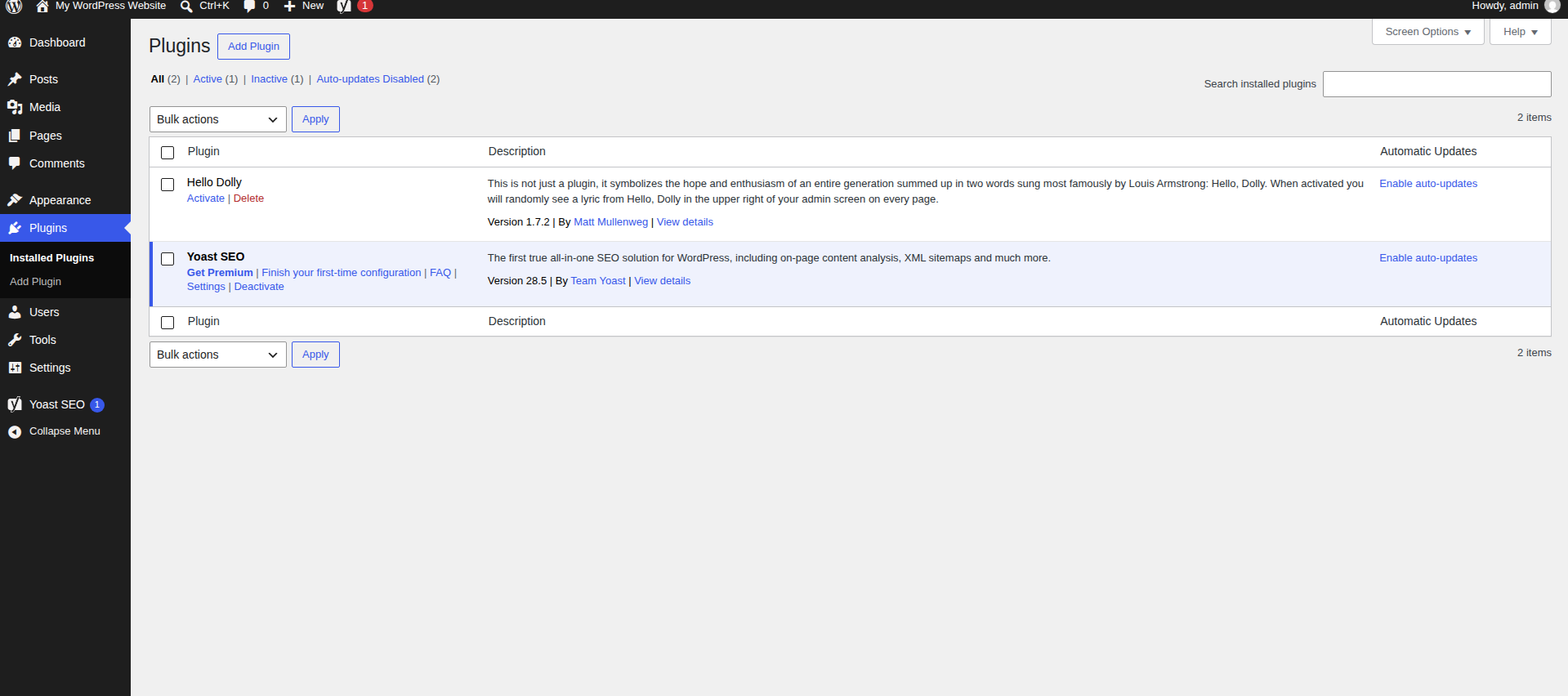Open the site home icon
This screenshot has width=1568, height=696.
[42, 6]
